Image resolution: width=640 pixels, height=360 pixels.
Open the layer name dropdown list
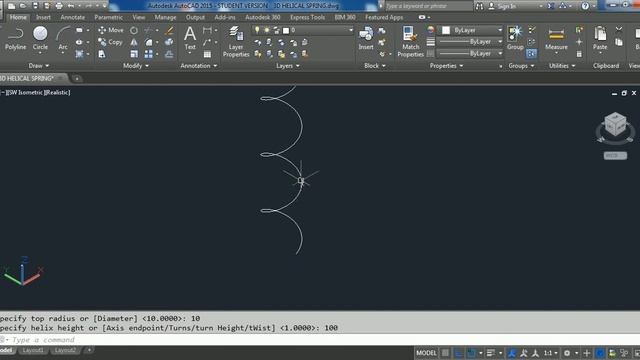click(351, 30)
